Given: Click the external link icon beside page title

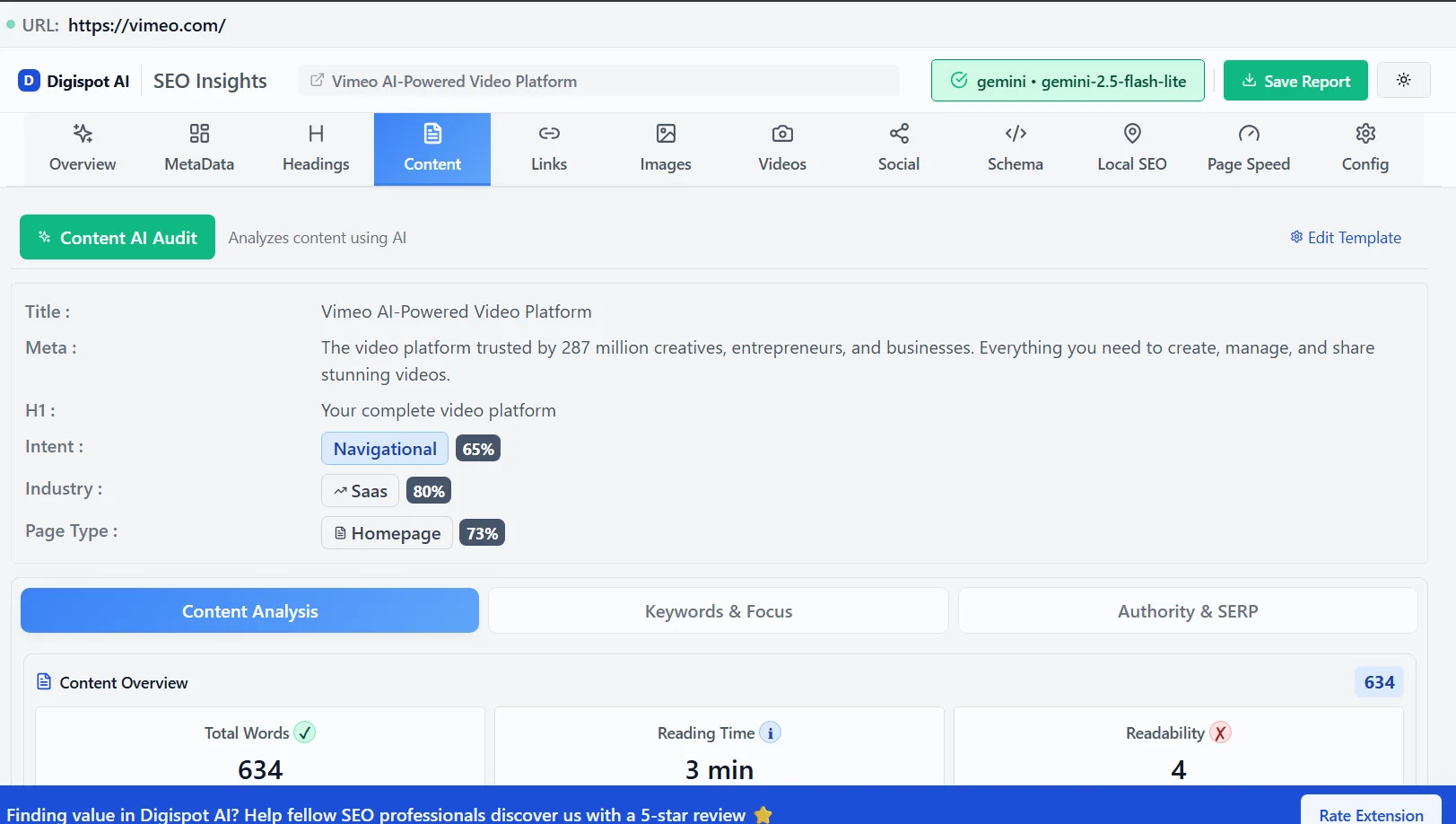Looking at the screenshot, I should [x=317, y=81].
